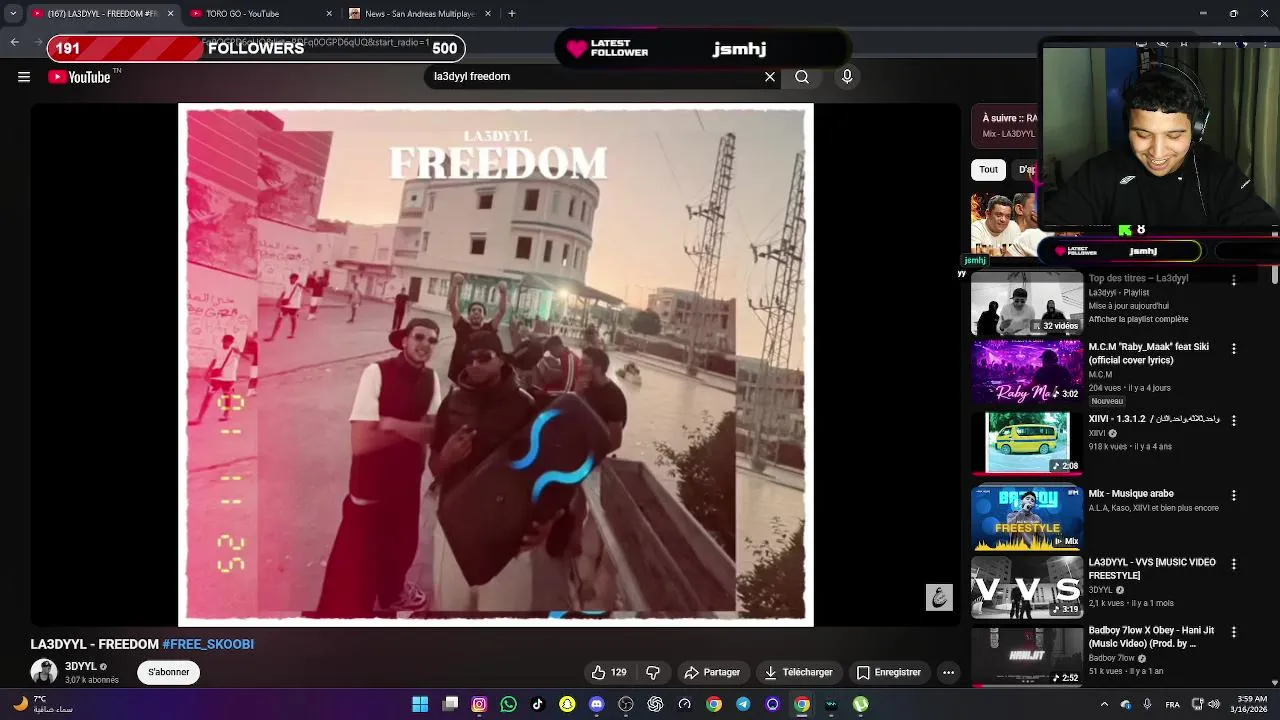
Task: Dislike the video with thumbs-down
Action: [653, 673]
